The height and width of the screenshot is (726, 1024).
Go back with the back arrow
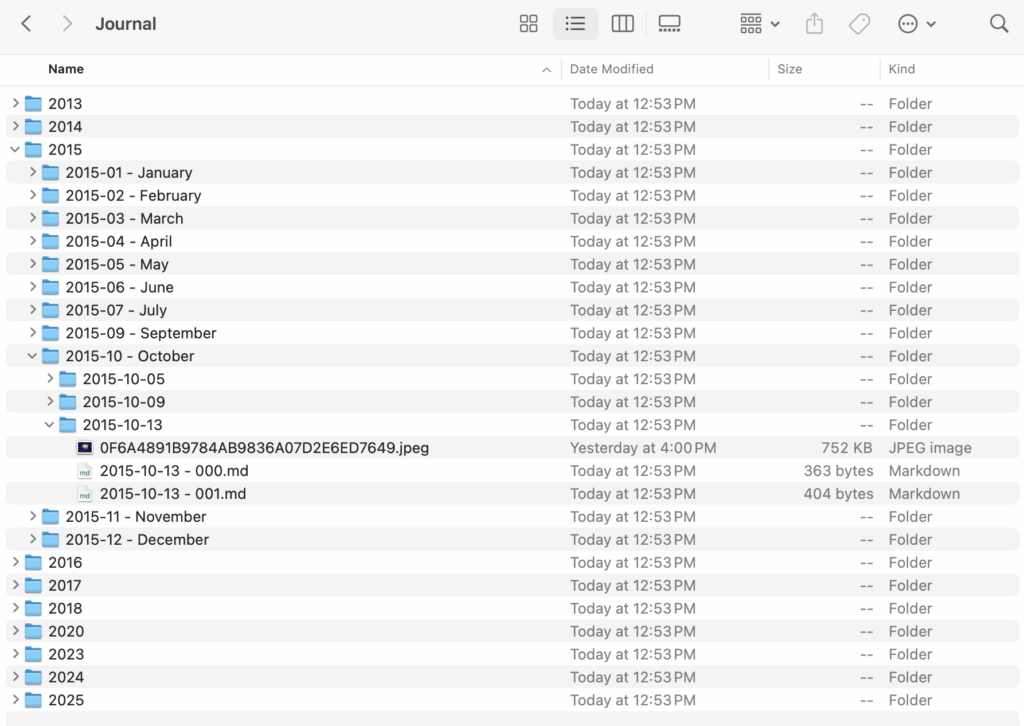(x=27, y=24)
